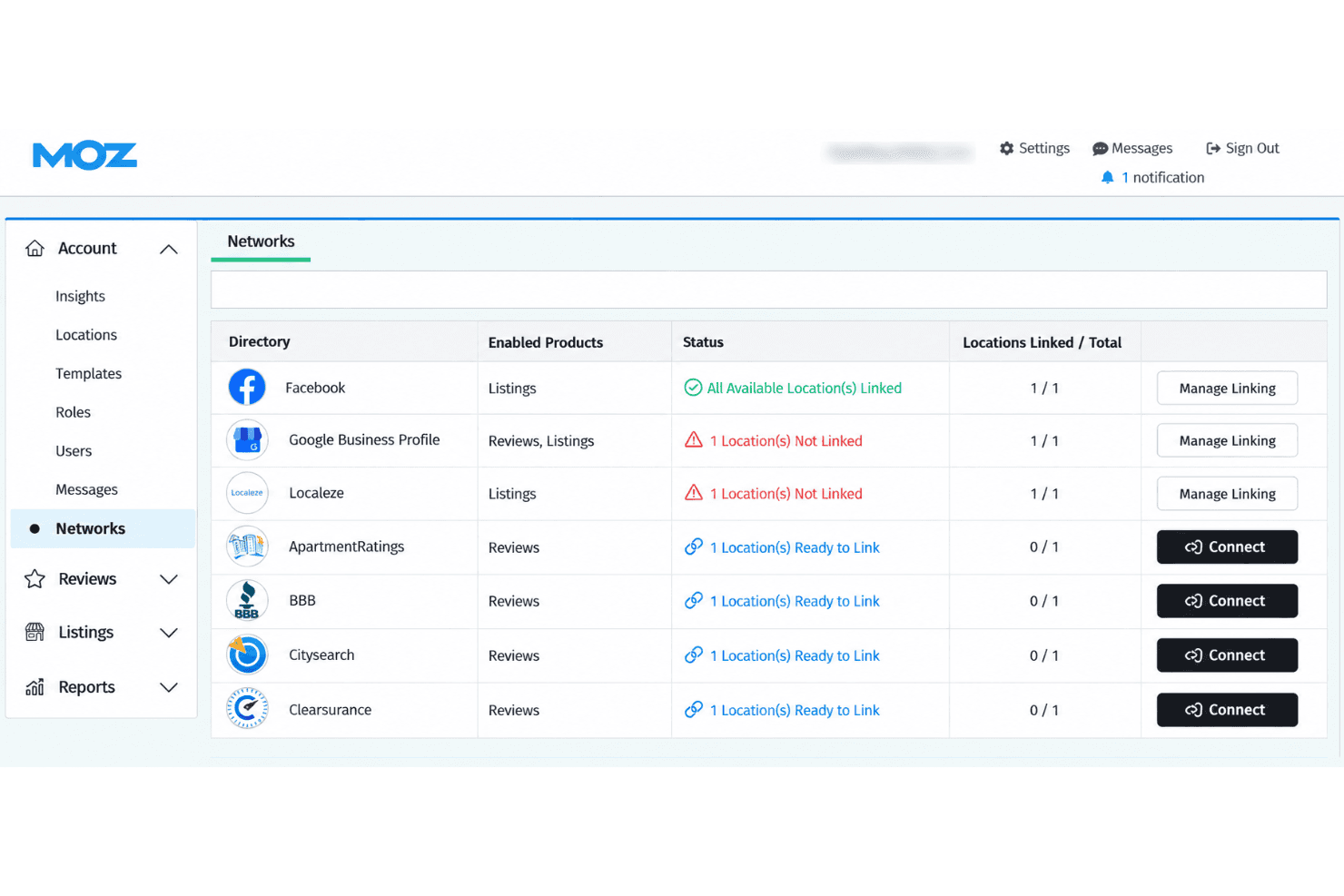Select the Networks tab heading

(x=261, y=241)
